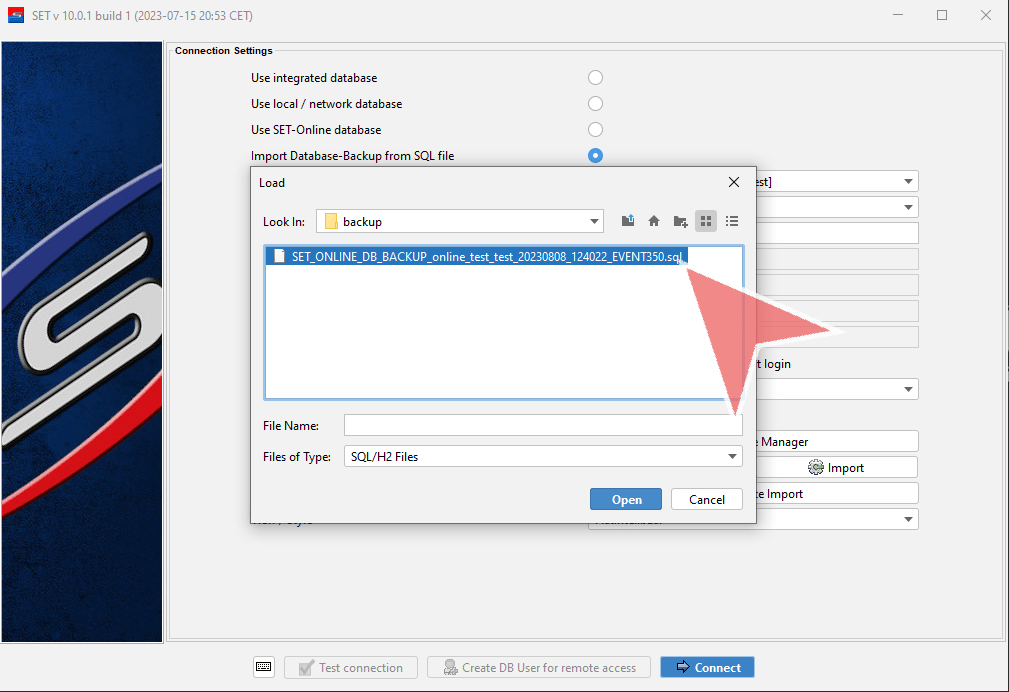Expand the Files of Type dropdown
This screenshot has width=1009, height=692.
(732, 456)
